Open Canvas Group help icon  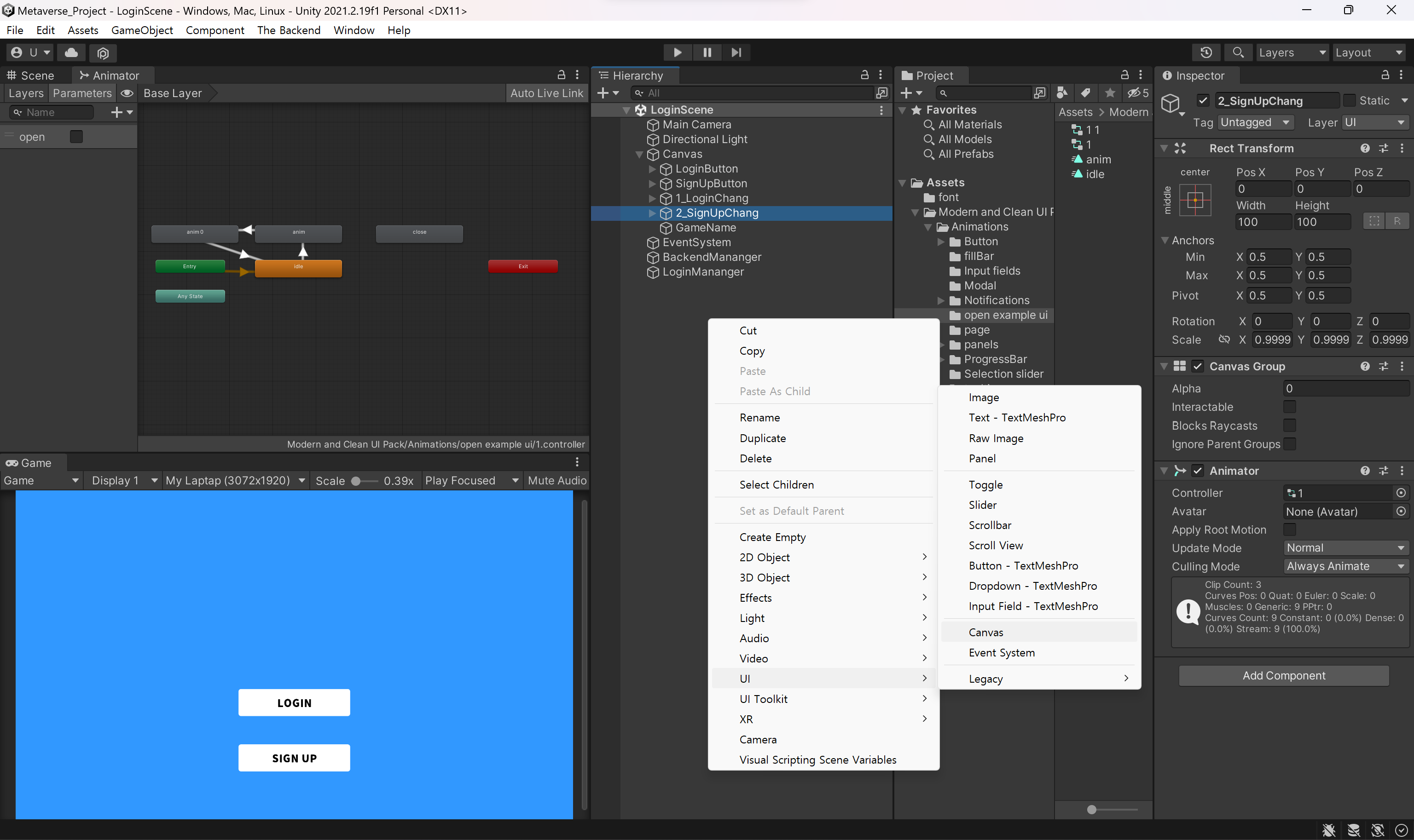1365,366
